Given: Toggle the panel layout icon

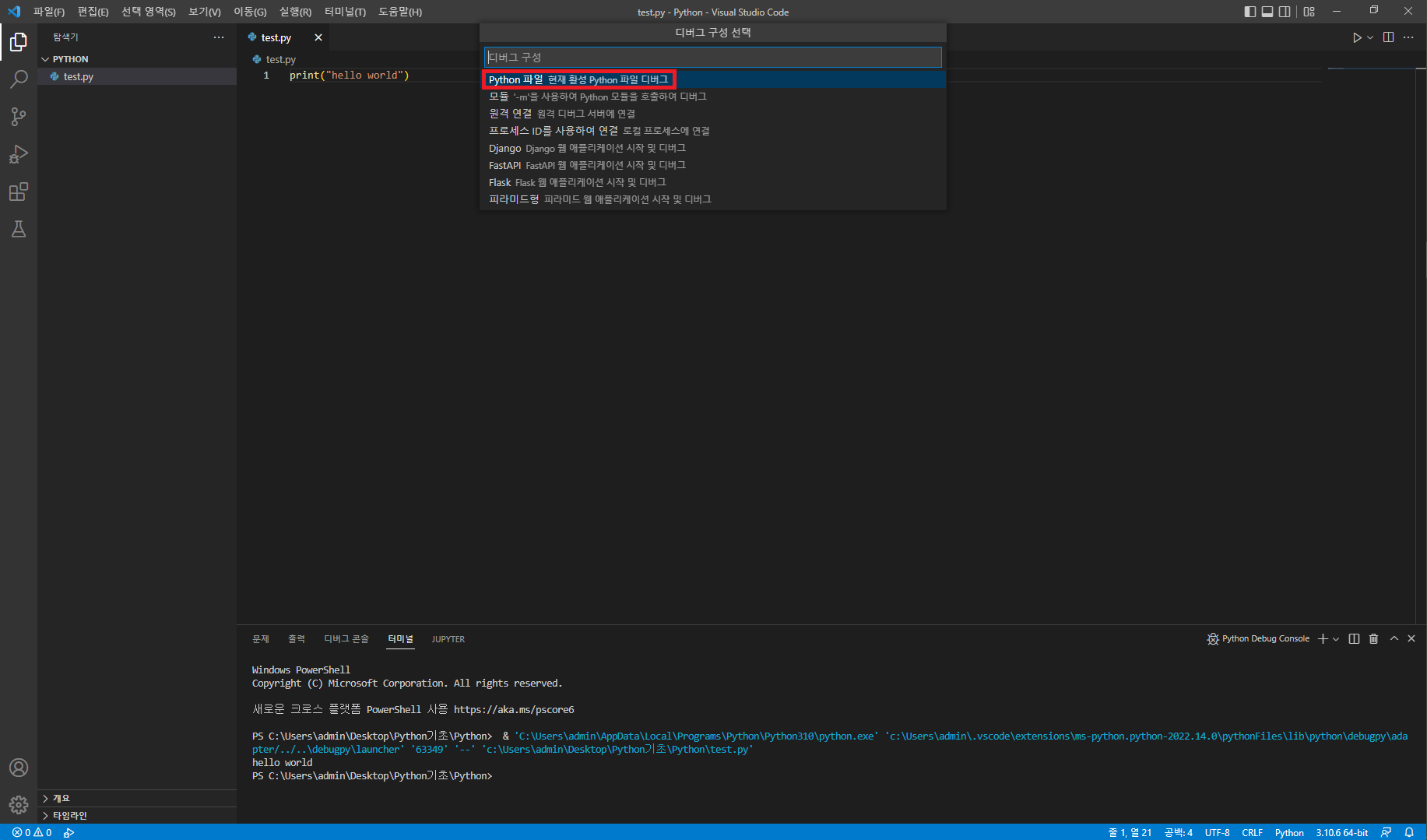Looking at the screenshot, I should (x=1267, y=12).
